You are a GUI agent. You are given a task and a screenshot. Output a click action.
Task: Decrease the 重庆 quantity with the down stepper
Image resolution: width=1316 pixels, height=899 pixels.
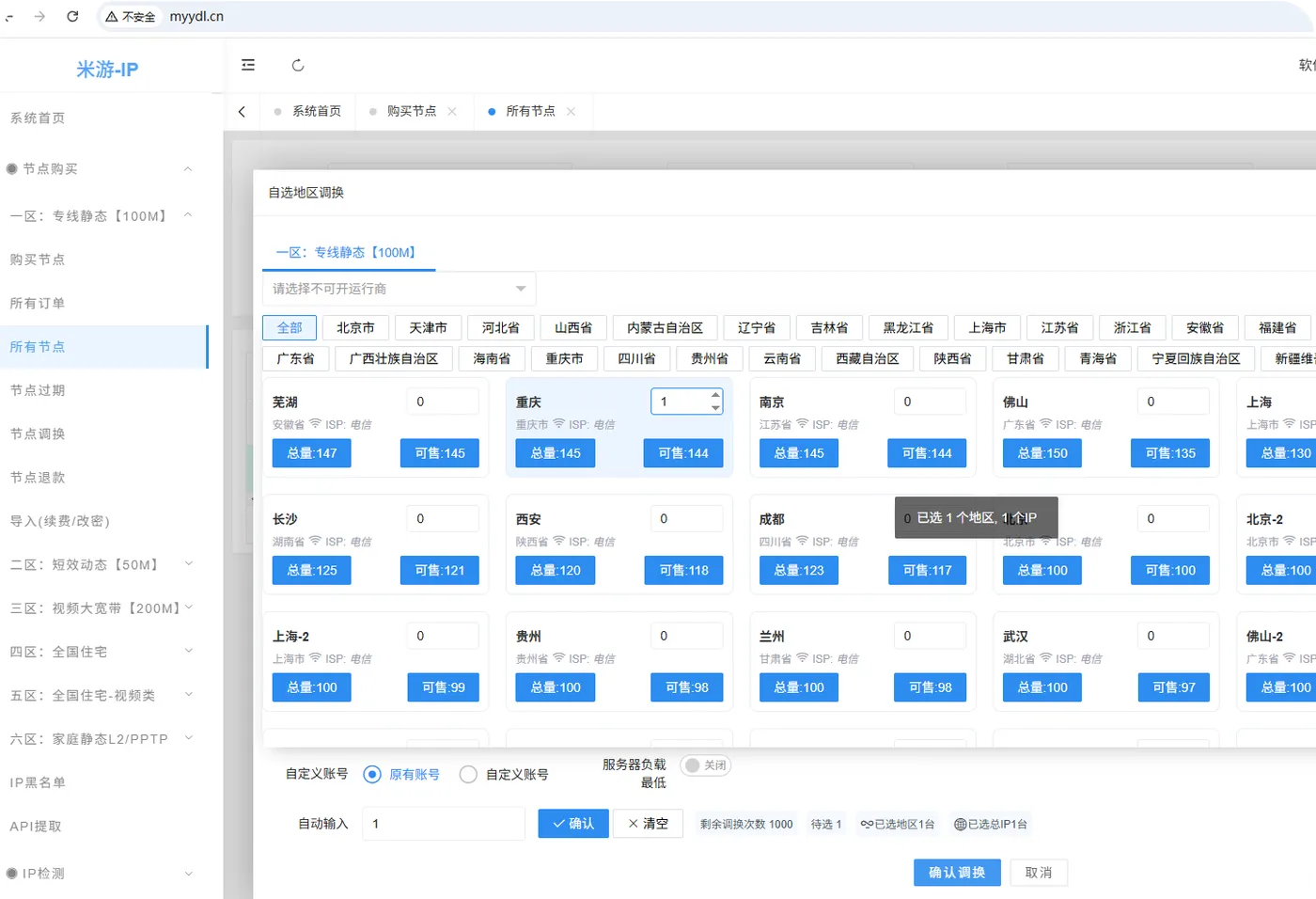[715, 408]
